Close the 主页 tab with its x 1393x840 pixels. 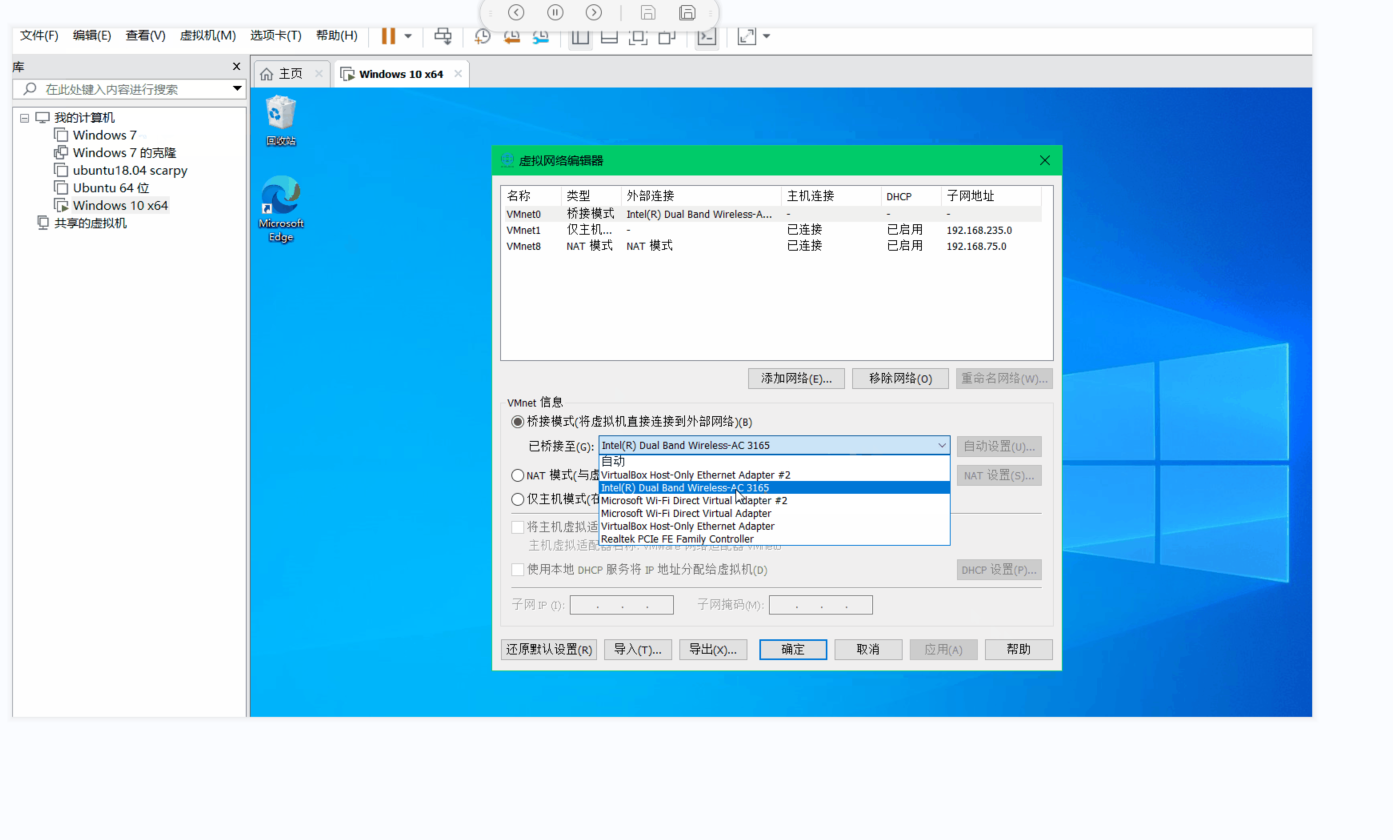tap(319, 73)
